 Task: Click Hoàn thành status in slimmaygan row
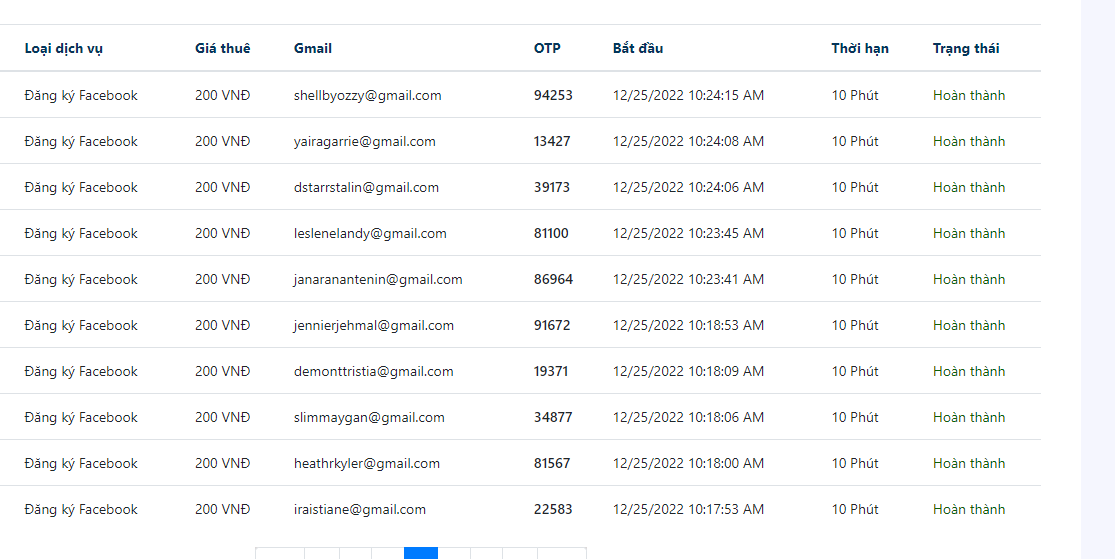click(969, 417)
